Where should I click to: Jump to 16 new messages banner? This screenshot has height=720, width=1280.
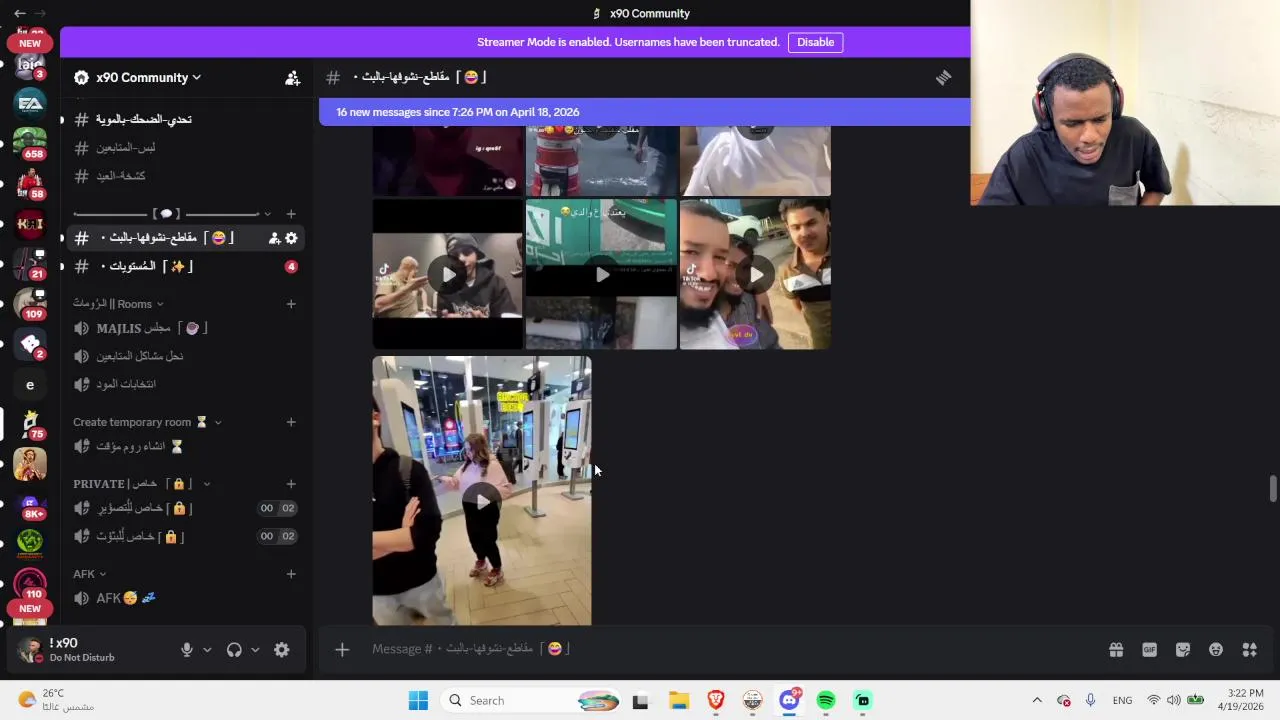(x=644, y=112)
